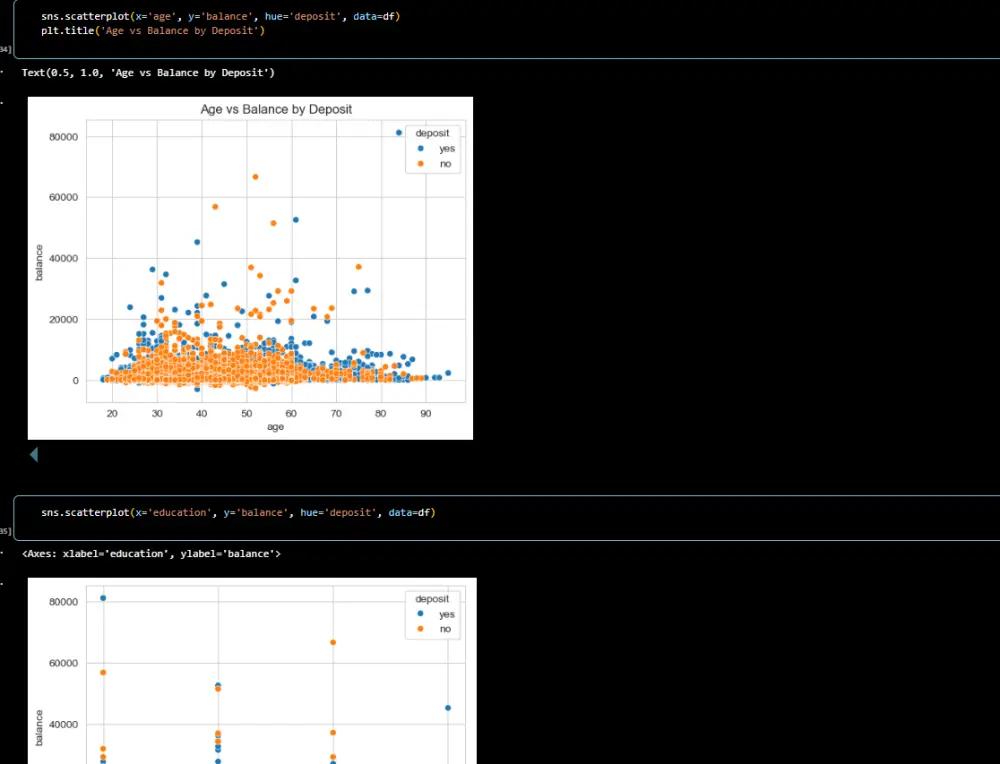Viewport: 1000px width, 764px height.
Task: Click the 'deposit' legend title in the age plot
Action: (x=432, y=133)
